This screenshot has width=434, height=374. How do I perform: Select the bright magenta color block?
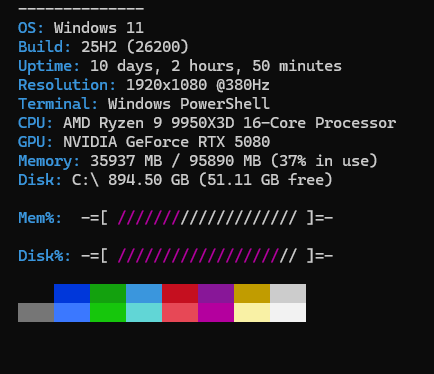[216, 312]
